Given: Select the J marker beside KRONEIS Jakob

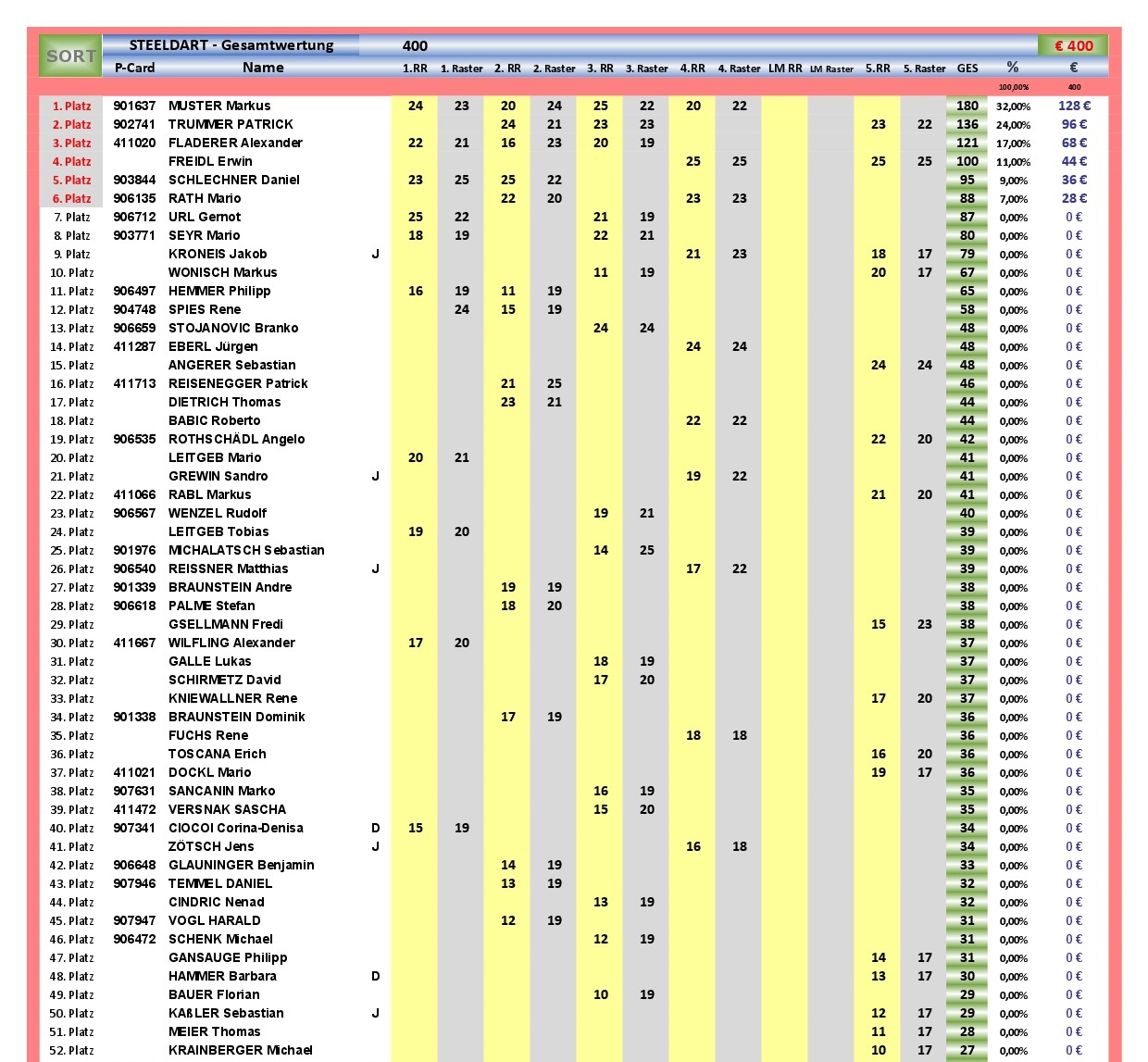Looking at the screenshot, I should coord(375,254).
